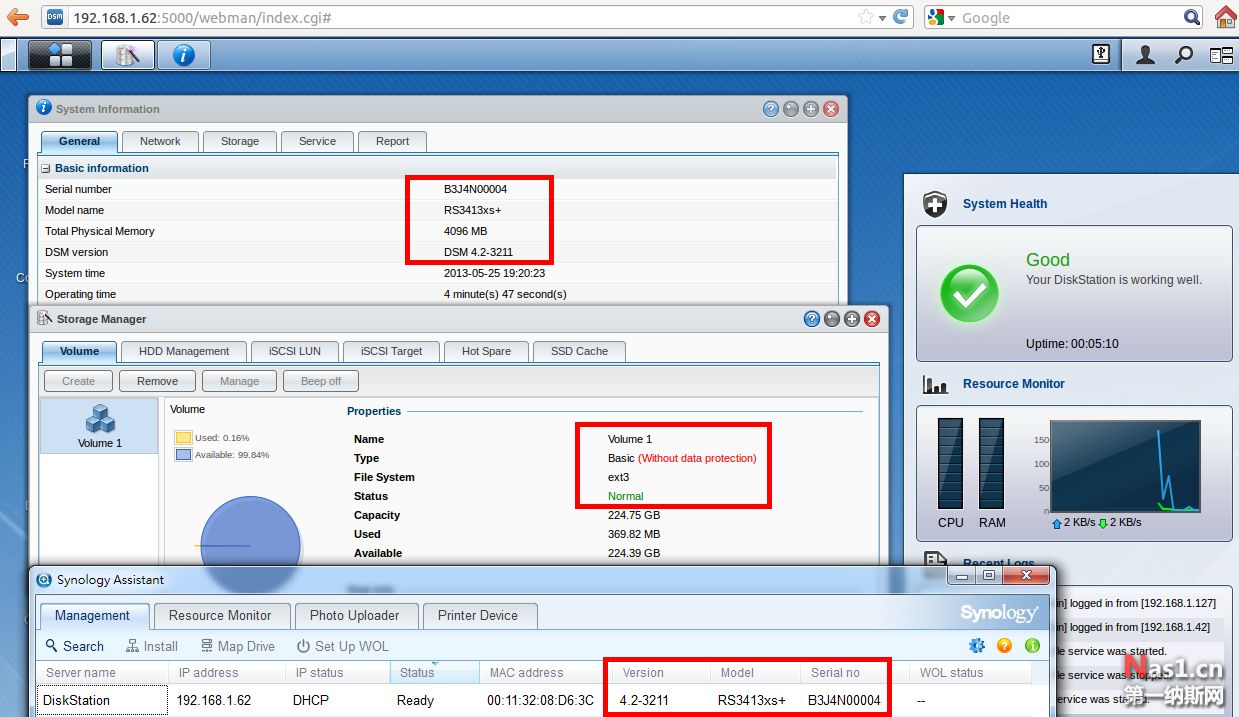Image resolution: width=1239 pixels, height=717 pixels.
Task: Select Volume tab in Storage Manager
Action: 80,351
